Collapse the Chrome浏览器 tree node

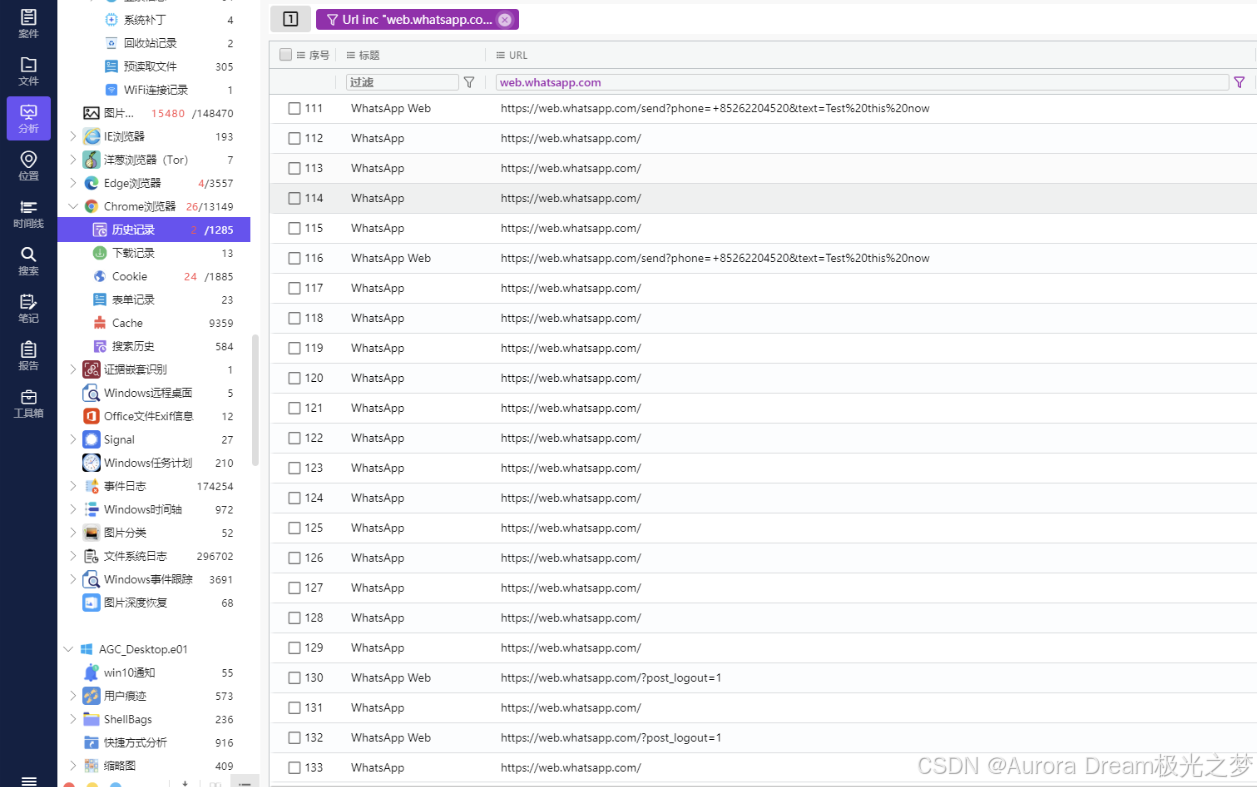(73, 207)
